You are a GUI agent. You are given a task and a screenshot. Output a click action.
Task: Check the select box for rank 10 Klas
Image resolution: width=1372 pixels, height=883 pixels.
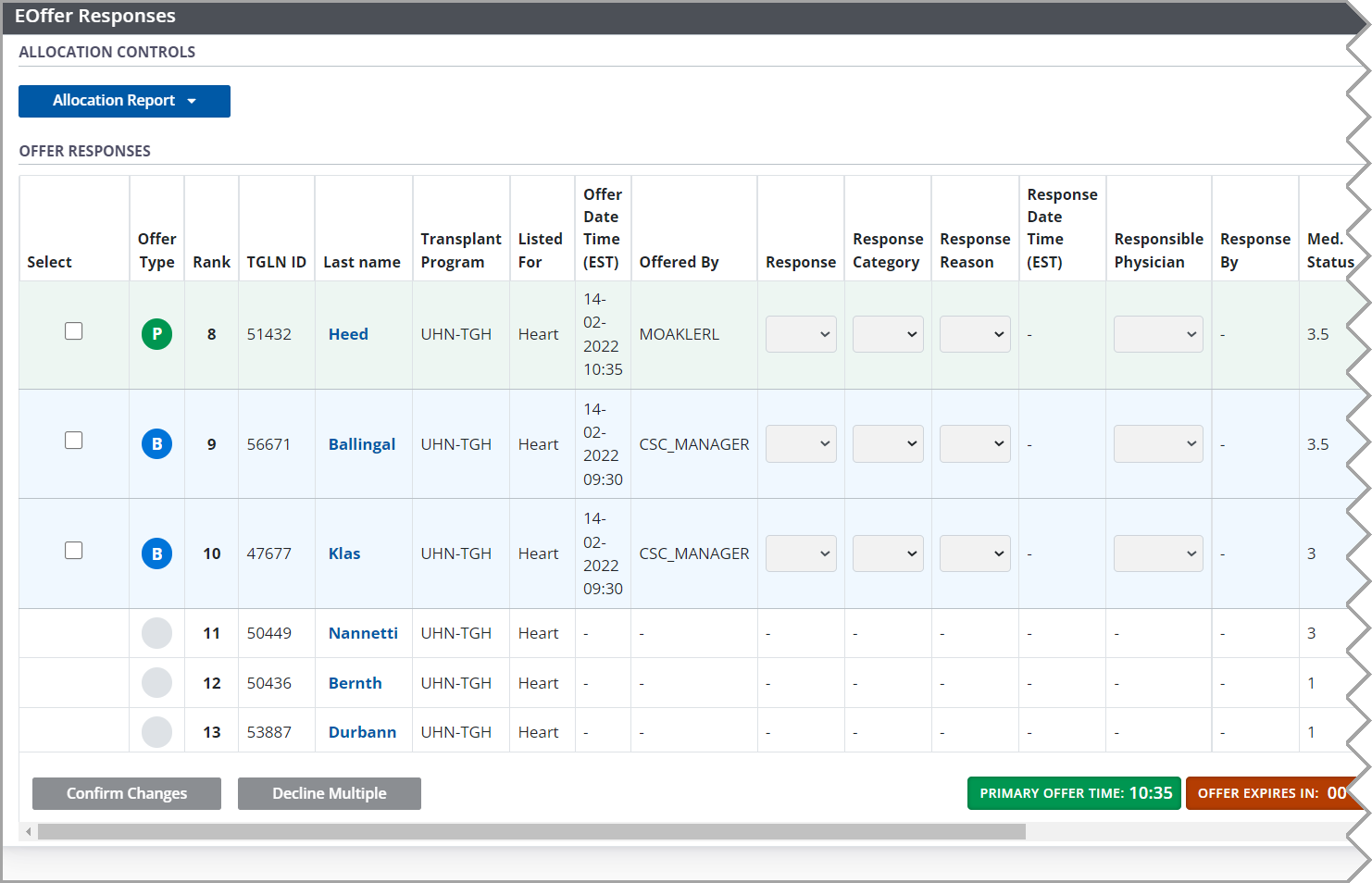[74, 551]
